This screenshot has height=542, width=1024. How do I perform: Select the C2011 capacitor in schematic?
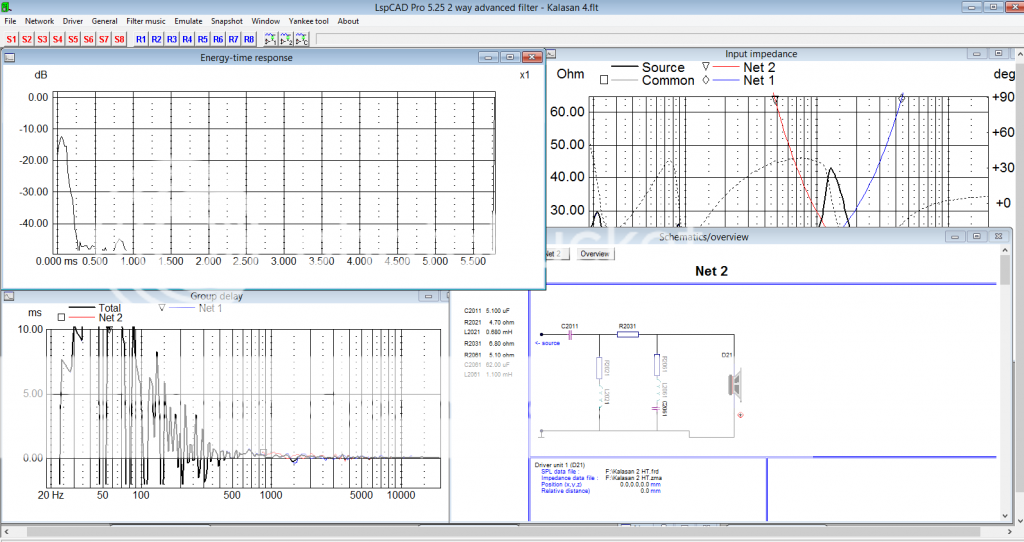(x=569, y=334)
